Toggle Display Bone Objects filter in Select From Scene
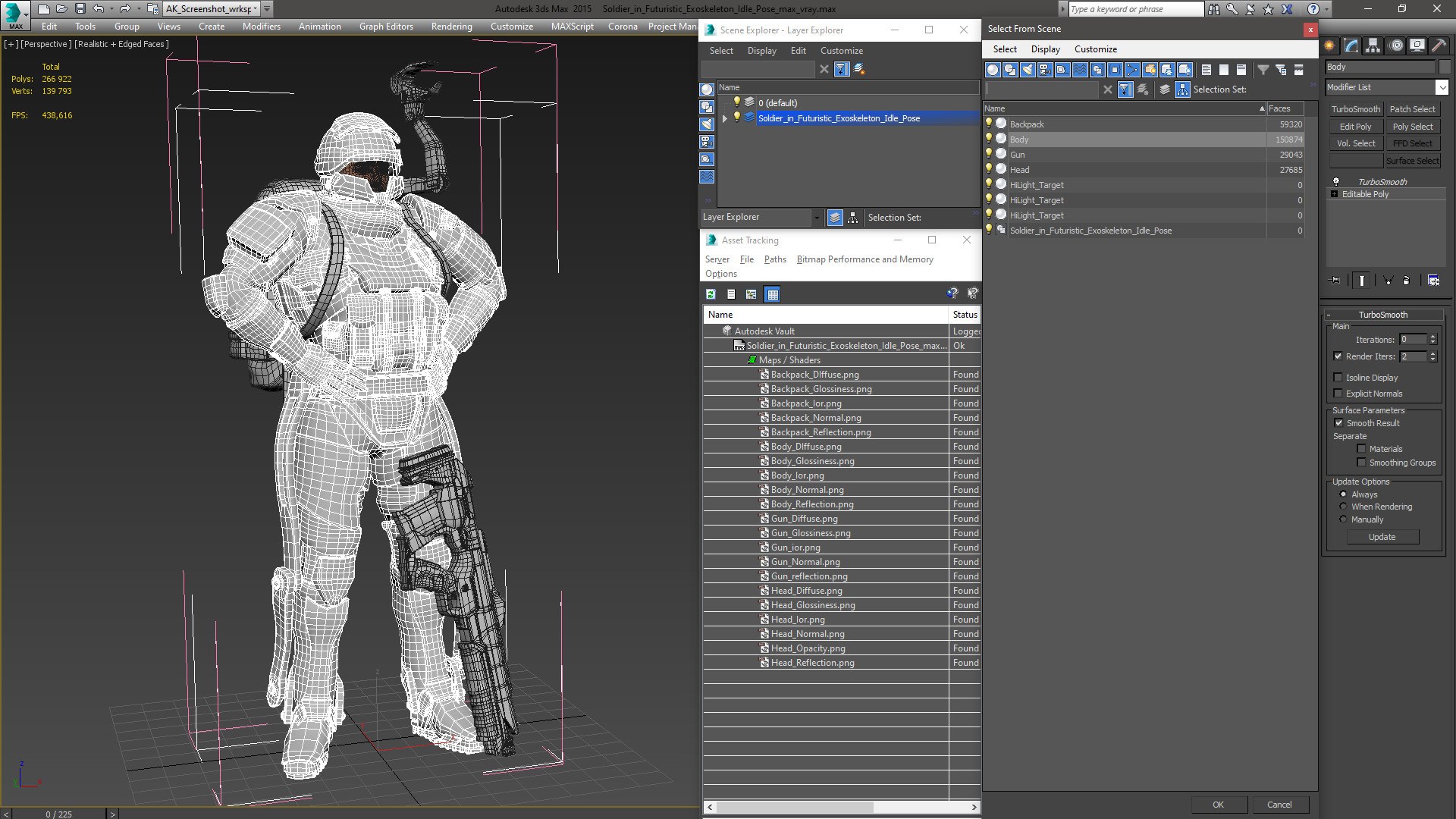 (x=1132, y=70)
